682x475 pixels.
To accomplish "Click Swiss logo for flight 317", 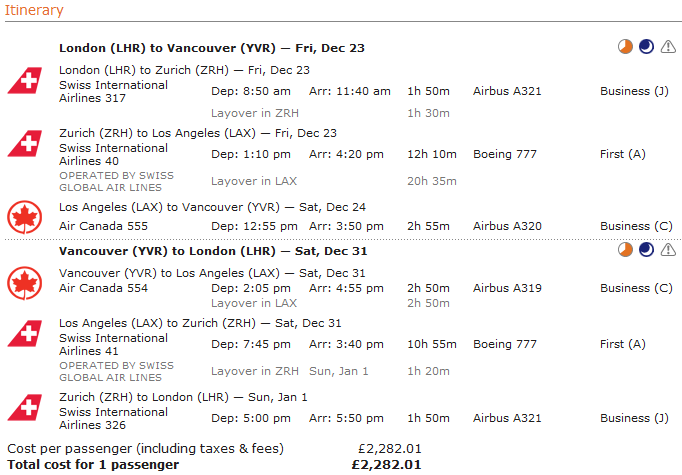I will (23, 81).
